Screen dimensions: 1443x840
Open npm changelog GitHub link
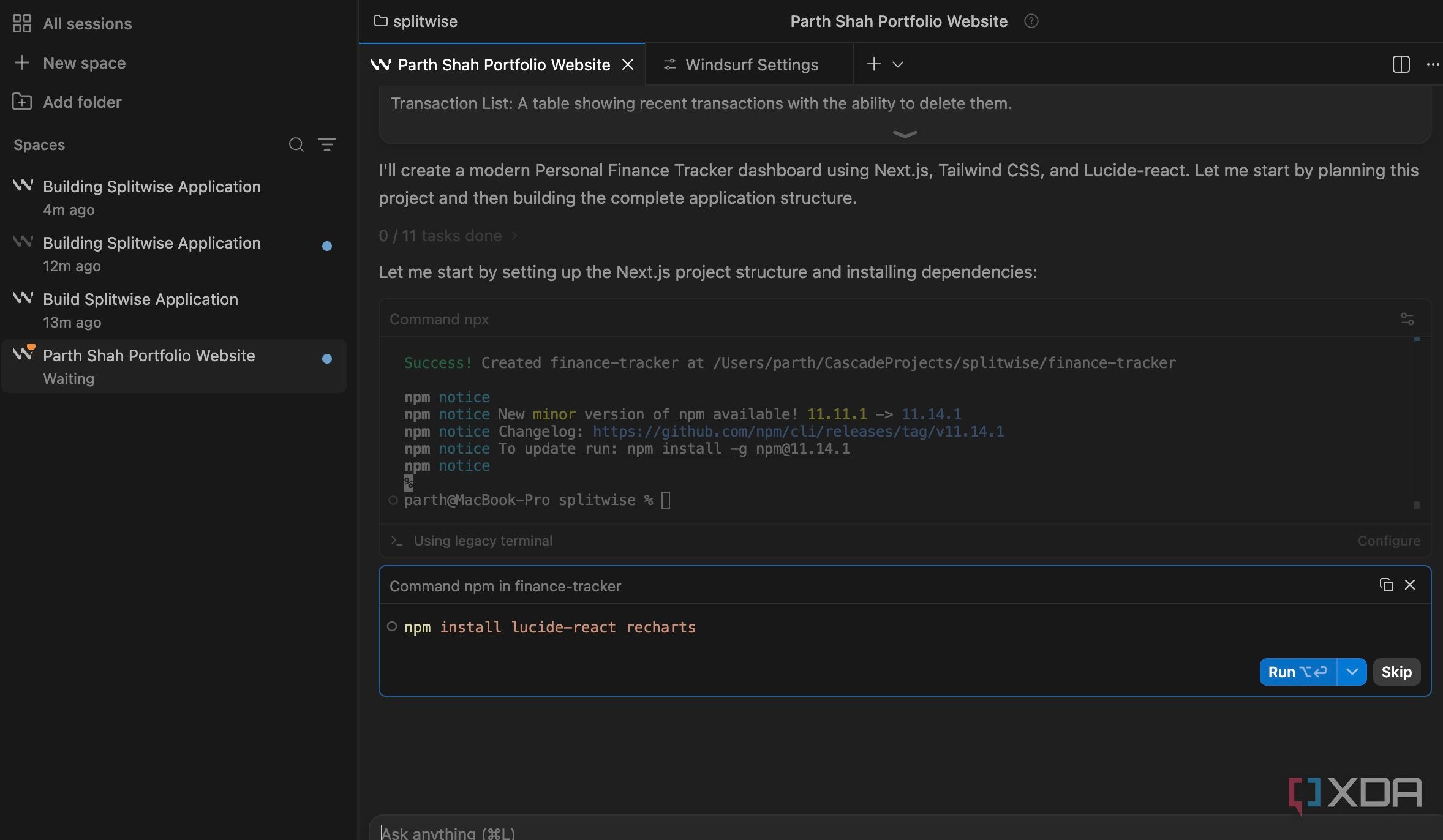tap(798, 431)
